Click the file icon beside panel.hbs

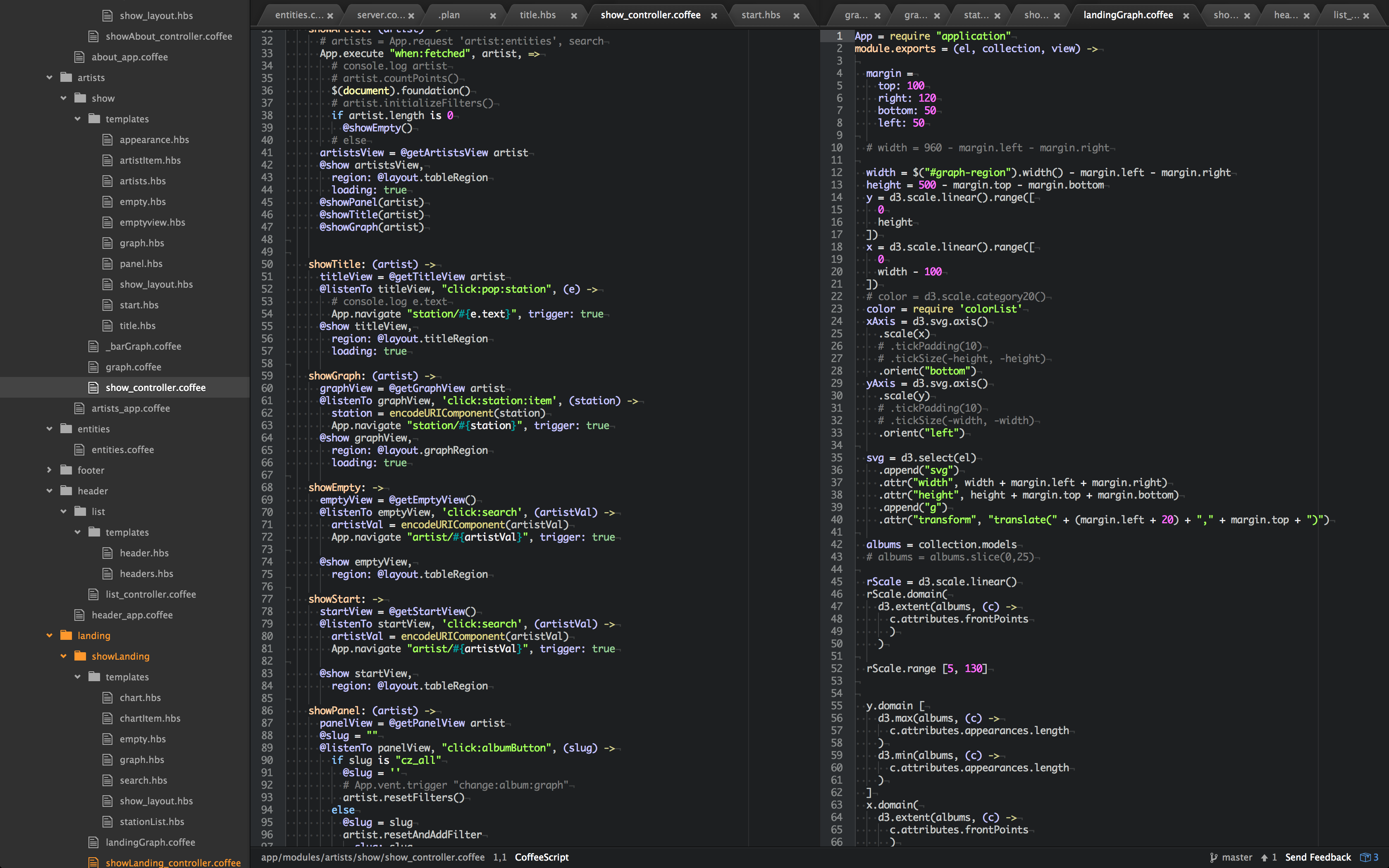pyautogui.click(x=107, y=264)
